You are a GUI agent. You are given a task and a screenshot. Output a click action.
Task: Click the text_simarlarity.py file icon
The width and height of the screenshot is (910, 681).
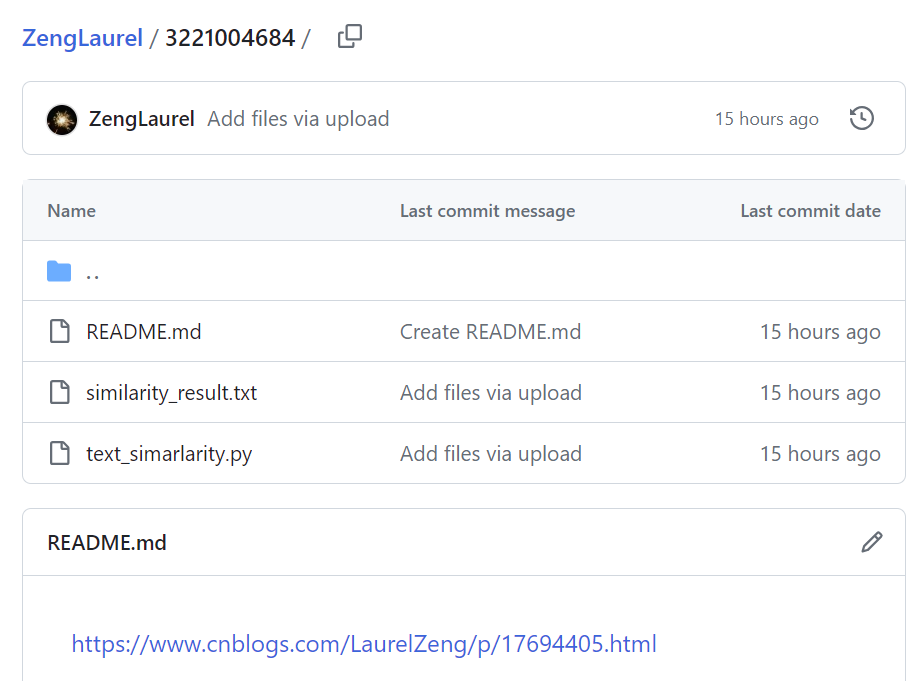pyautogui.click(x=60, y=454)
